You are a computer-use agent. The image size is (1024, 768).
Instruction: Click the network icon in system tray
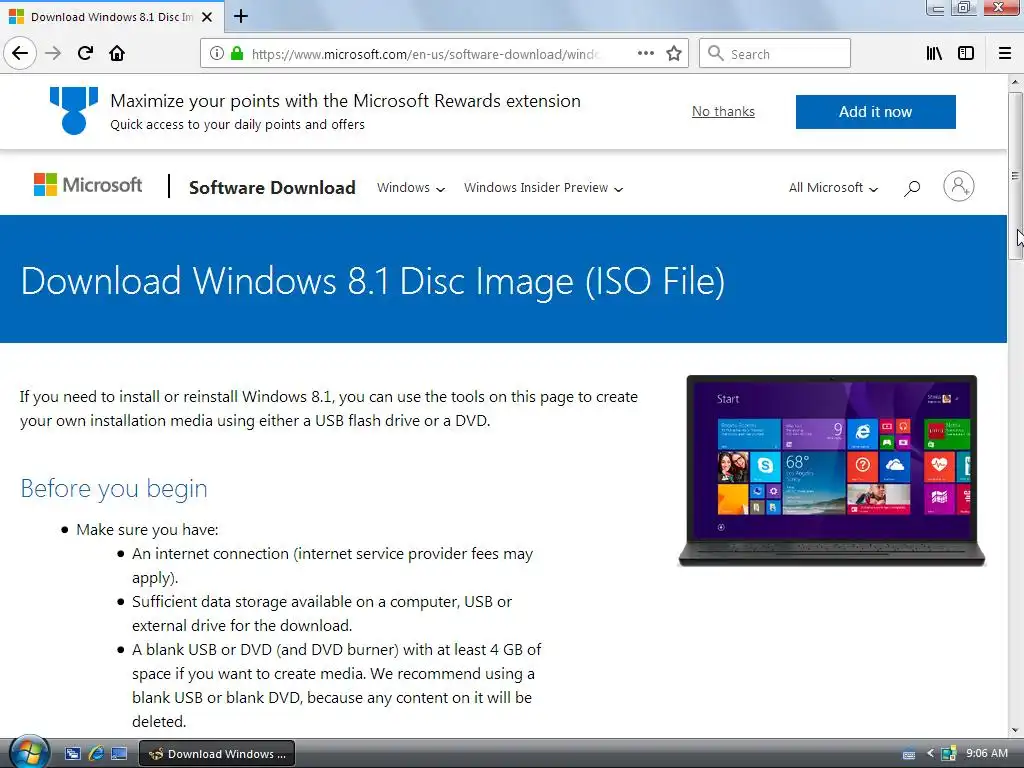click(x=948, y=754)
